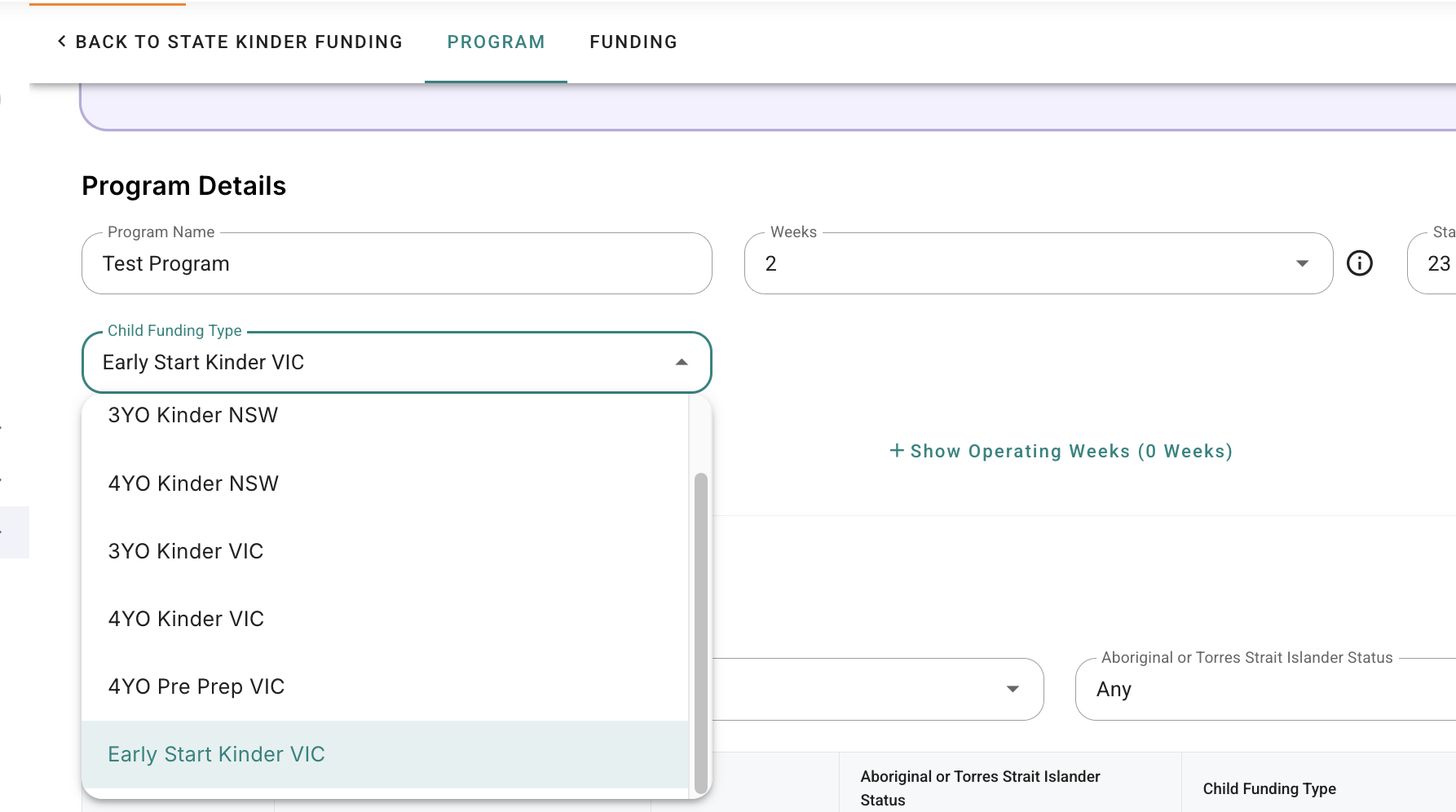Choose 3YO Kinder VIC option
This screenshot has height=812, width=1456.
tap(385, 551)
